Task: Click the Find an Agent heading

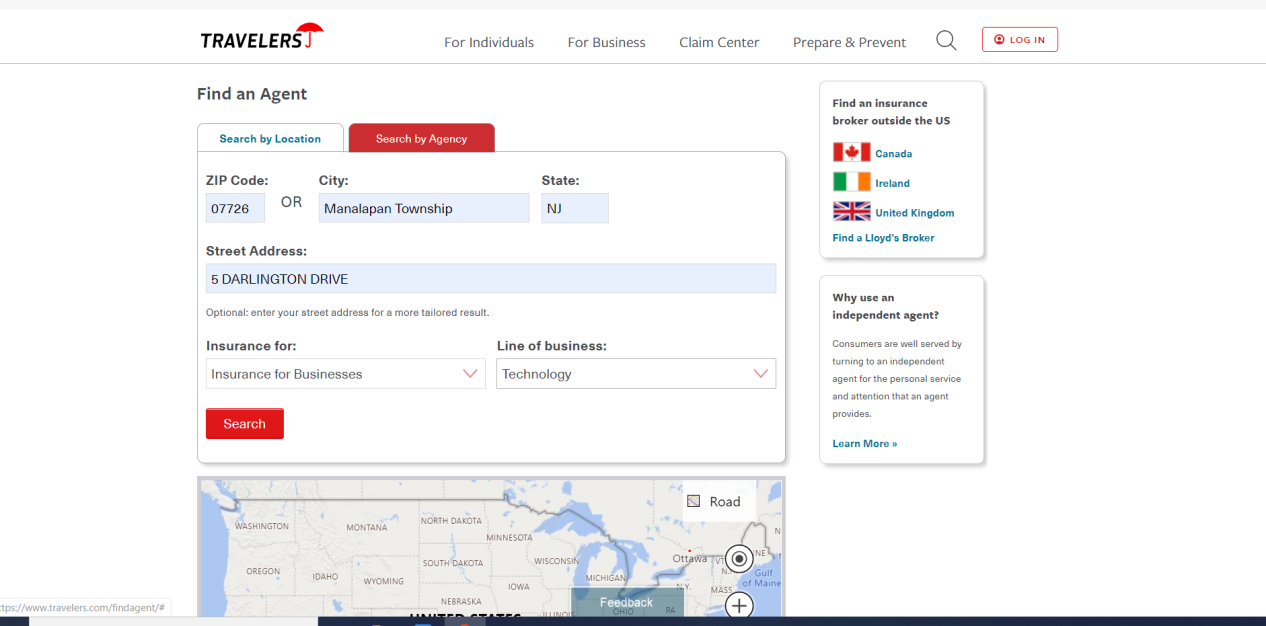Action: 252,94
